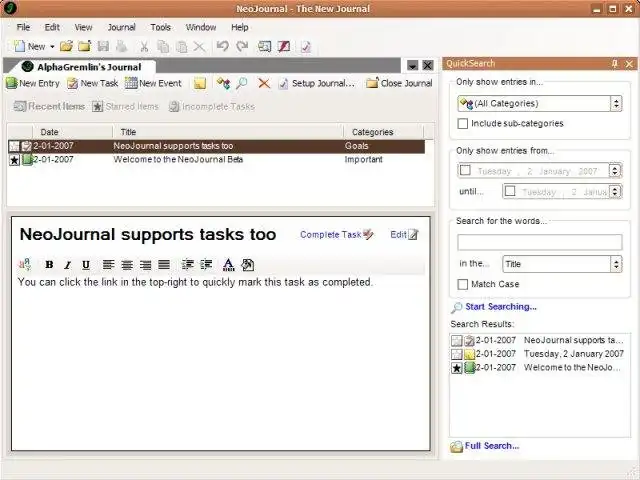This screenshot has width=640, height=480.
Task: Click the Save floppy disk icon
Action: (103, 47)
